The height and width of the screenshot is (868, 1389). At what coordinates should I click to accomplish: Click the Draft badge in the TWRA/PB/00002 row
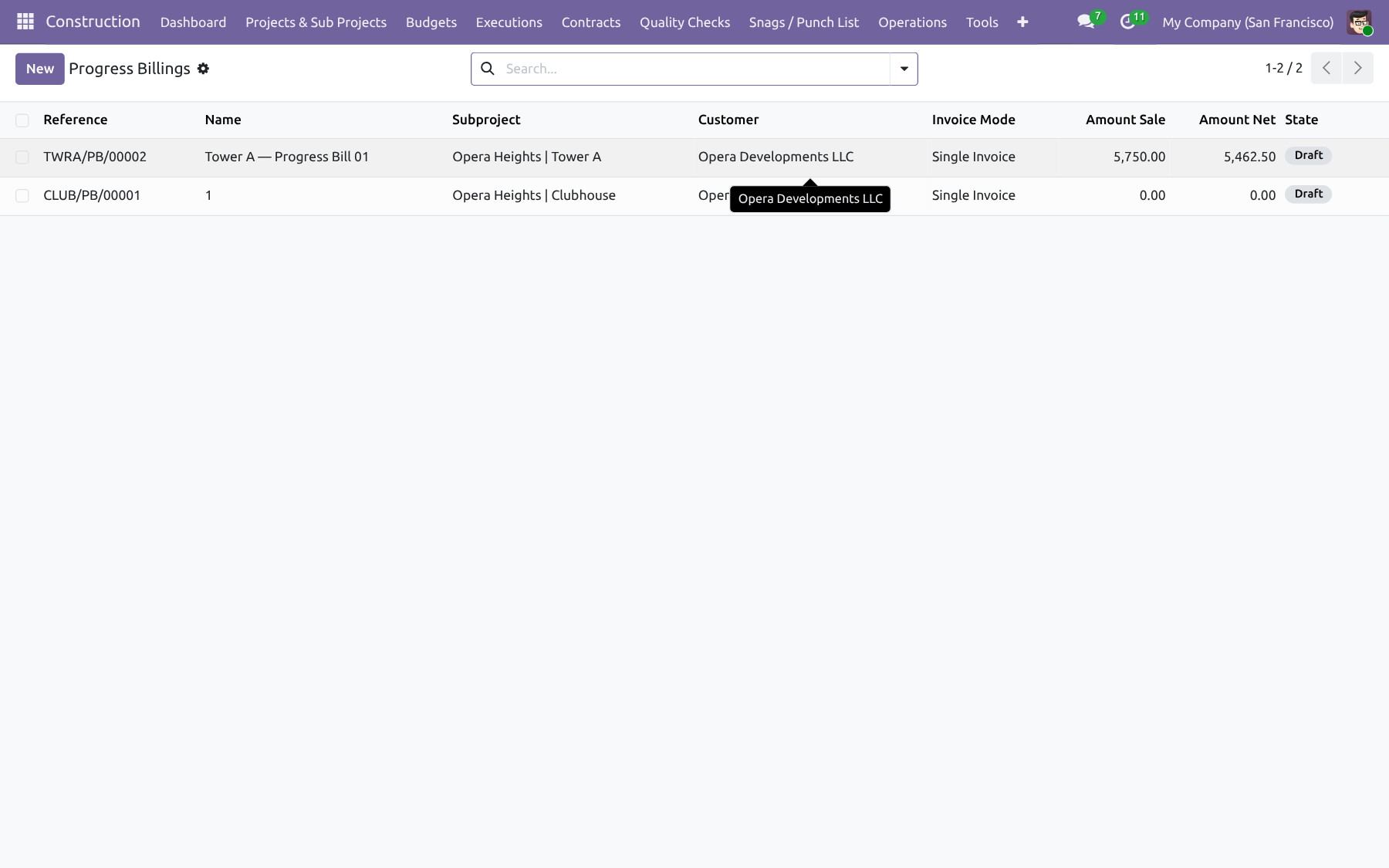click(x=1309, y=156)
